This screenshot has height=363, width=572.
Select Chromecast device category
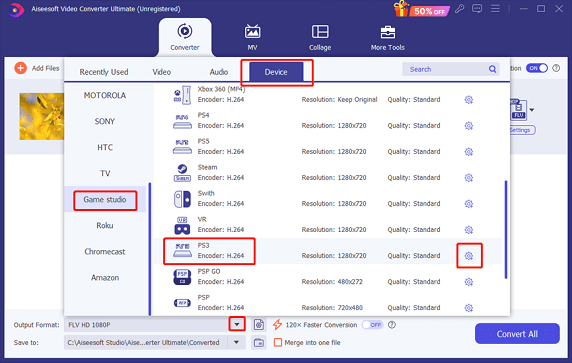[x=105, y=252]
